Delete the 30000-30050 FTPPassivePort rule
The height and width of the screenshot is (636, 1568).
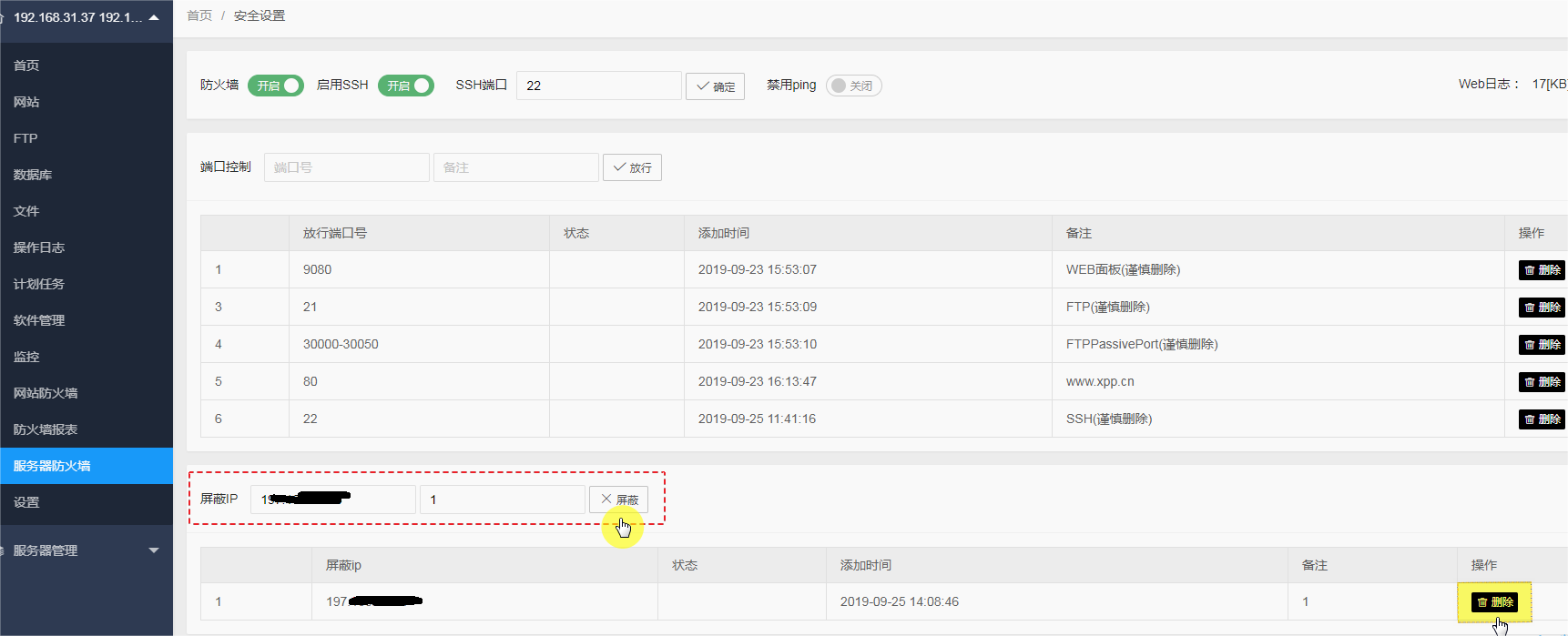pos(1542,345)
